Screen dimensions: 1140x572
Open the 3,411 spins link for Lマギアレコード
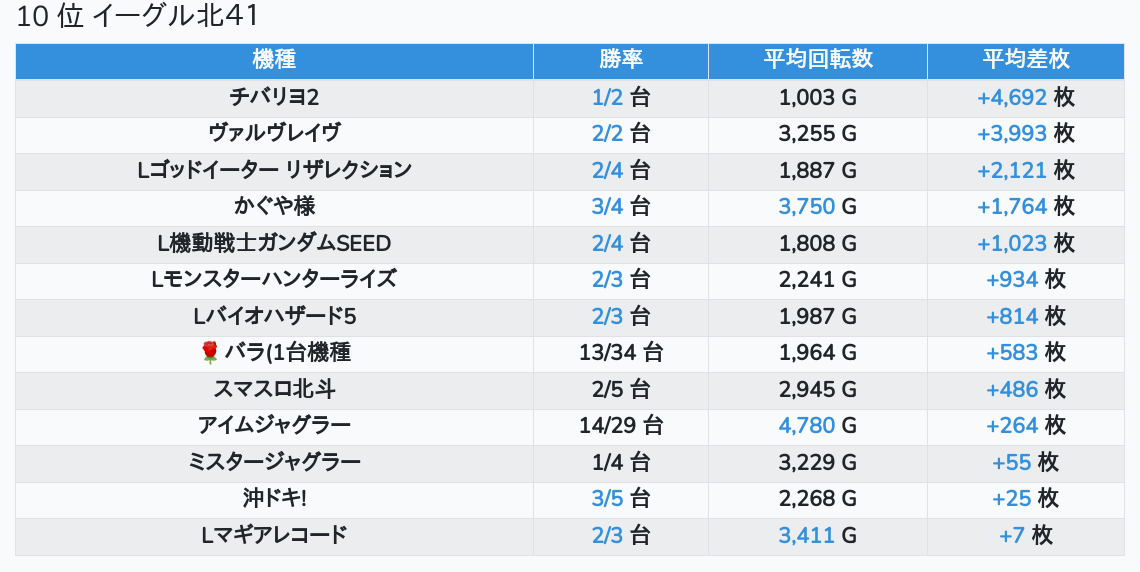click(x=806, y=535)
